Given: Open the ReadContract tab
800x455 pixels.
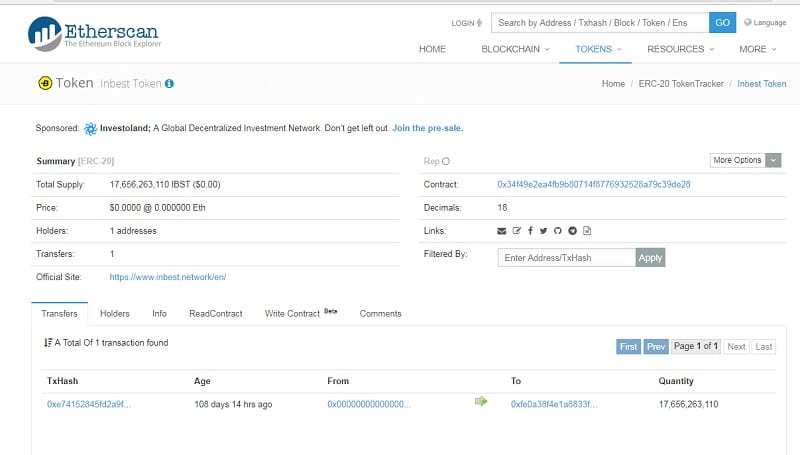Looking at the screenshot, I should coord(216,314).
